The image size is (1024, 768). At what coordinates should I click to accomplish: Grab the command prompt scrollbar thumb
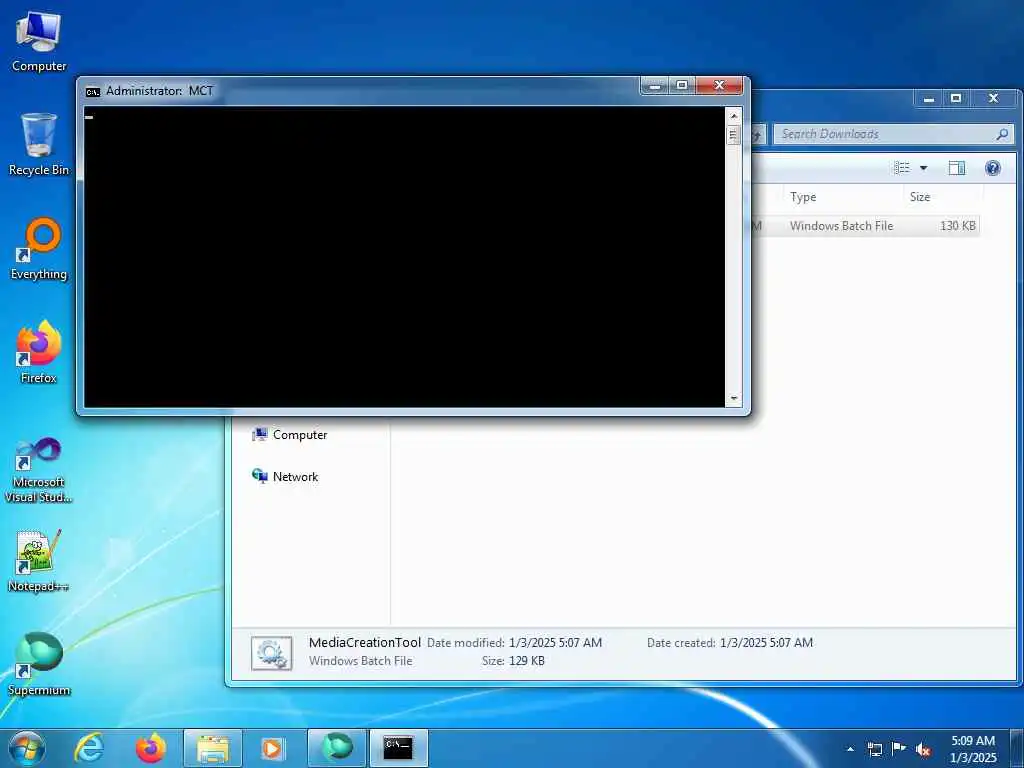(x=733, y=135)
